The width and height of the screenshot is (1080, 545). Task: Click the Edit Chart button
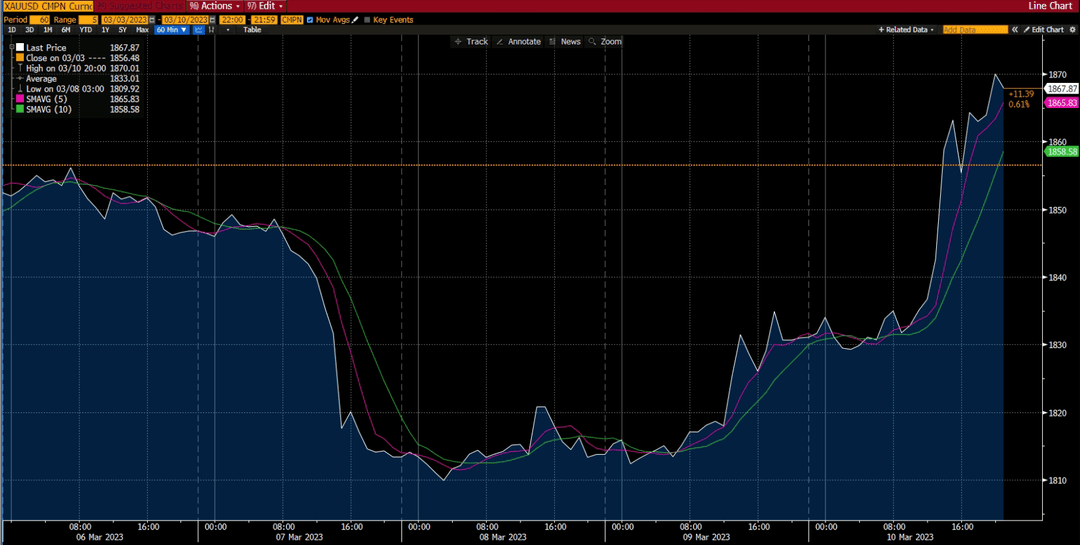point(1043,30)
